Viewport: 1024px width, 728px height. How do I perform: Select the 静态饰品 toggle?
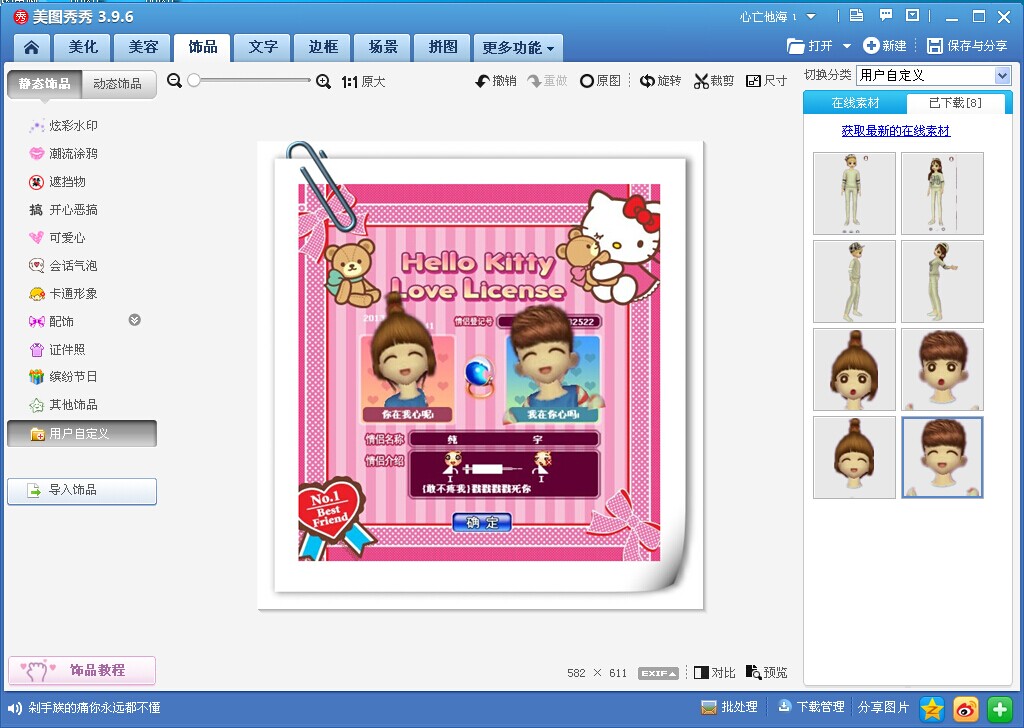pyautogui.click(x=44, y=84)
